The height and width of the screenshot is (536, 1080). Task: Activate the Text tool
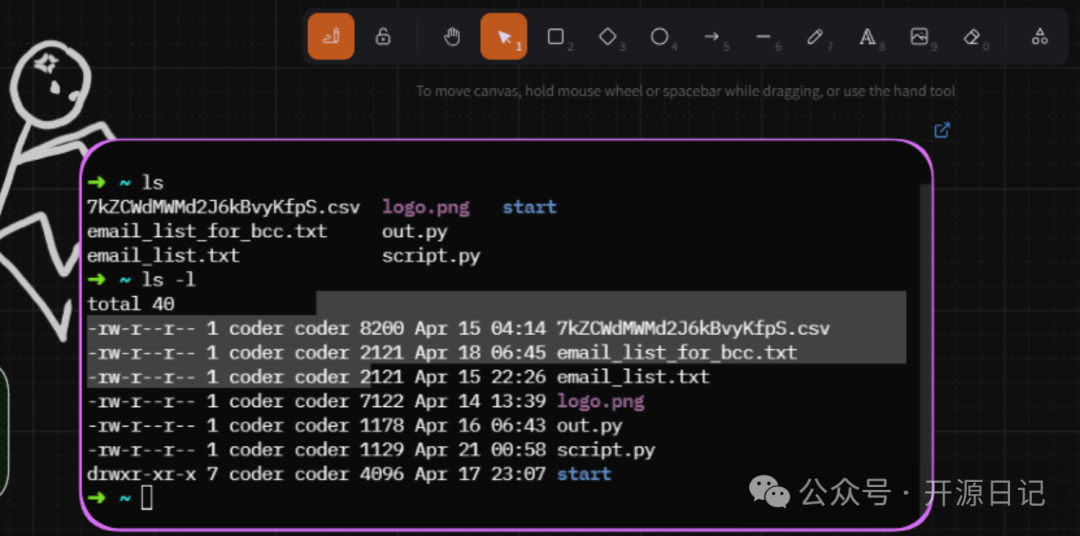click(868, 37)
